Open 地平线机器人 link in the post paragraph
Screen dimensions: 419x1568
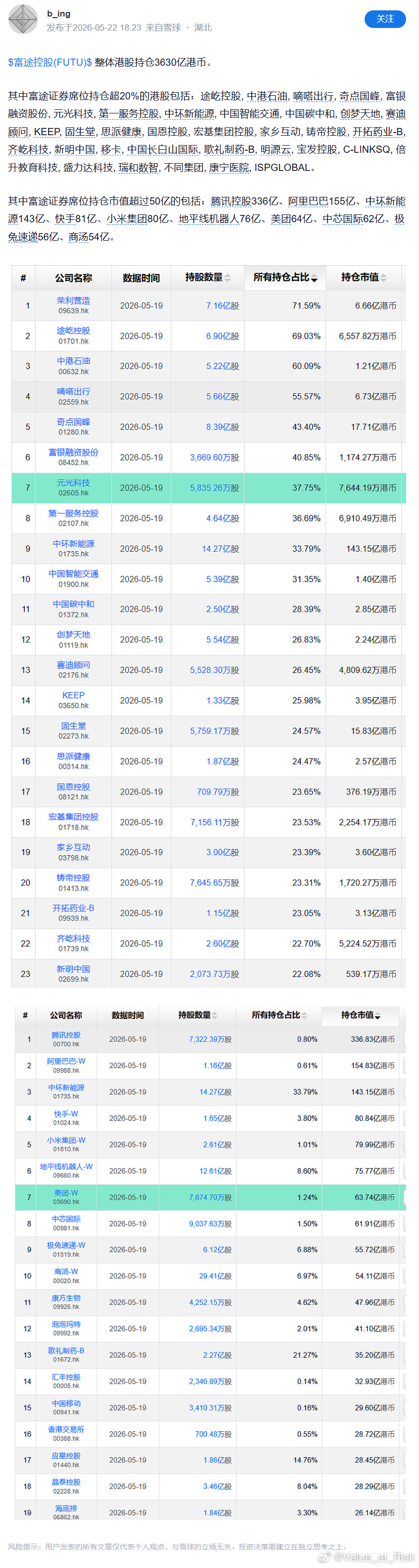click(x=208, y=219)
